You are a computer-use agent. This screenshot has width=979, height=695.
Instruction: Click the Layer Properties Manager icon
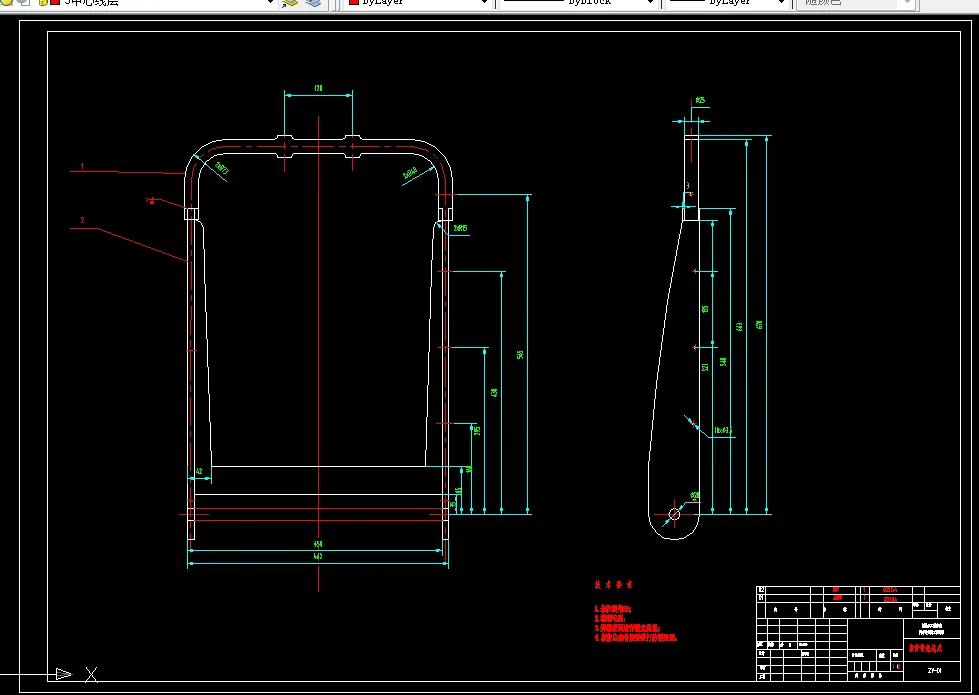click(290, 3)
